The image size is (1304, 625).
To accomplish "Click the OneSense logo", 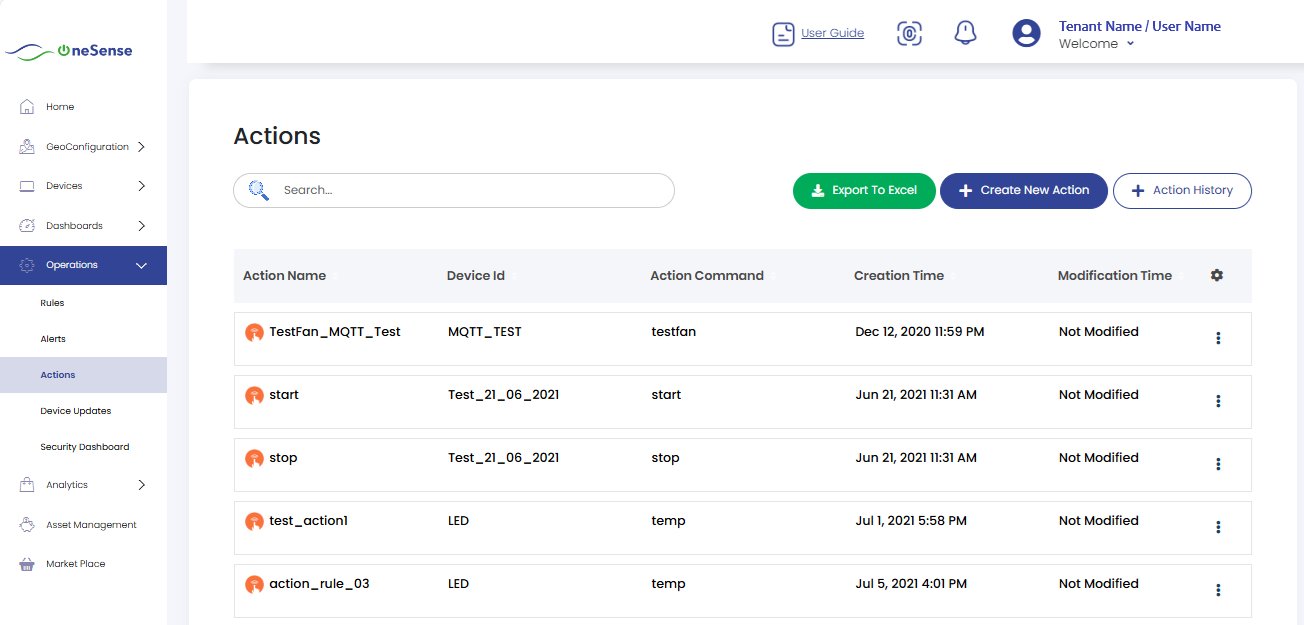I will point(69,51).
